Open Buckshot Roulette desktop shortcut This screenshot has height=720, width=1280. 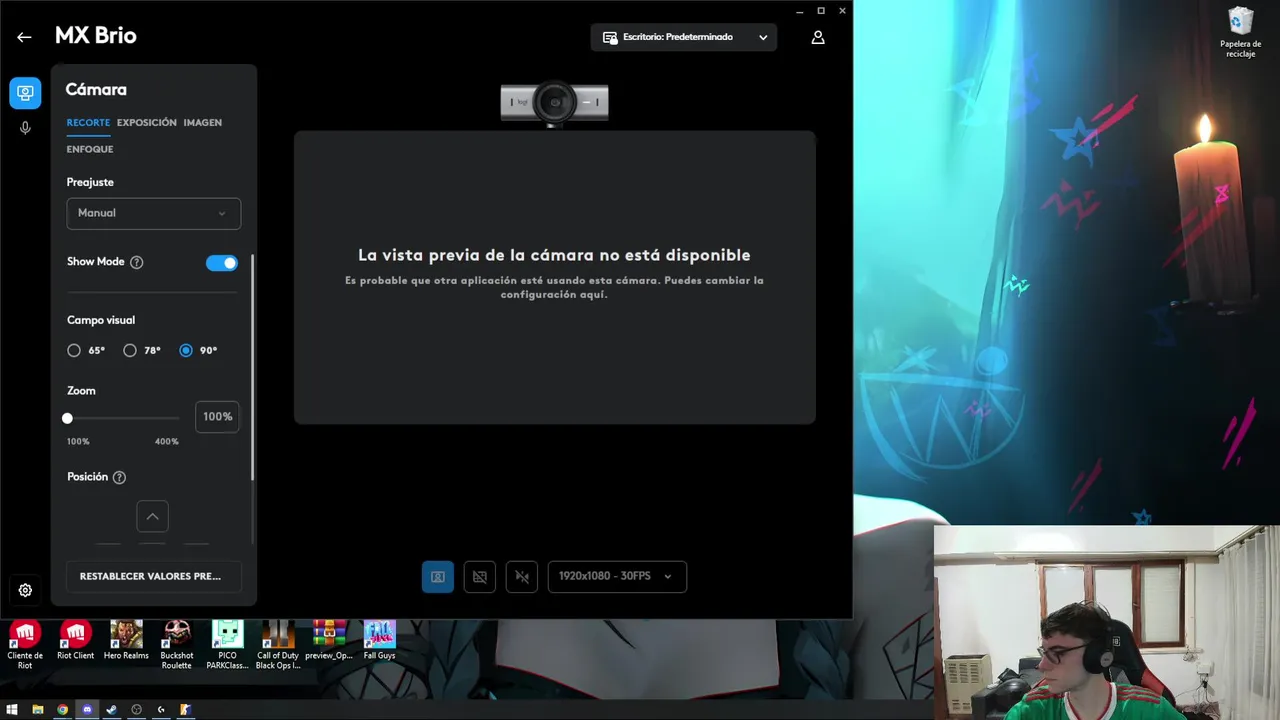click(x=177, y=645)
